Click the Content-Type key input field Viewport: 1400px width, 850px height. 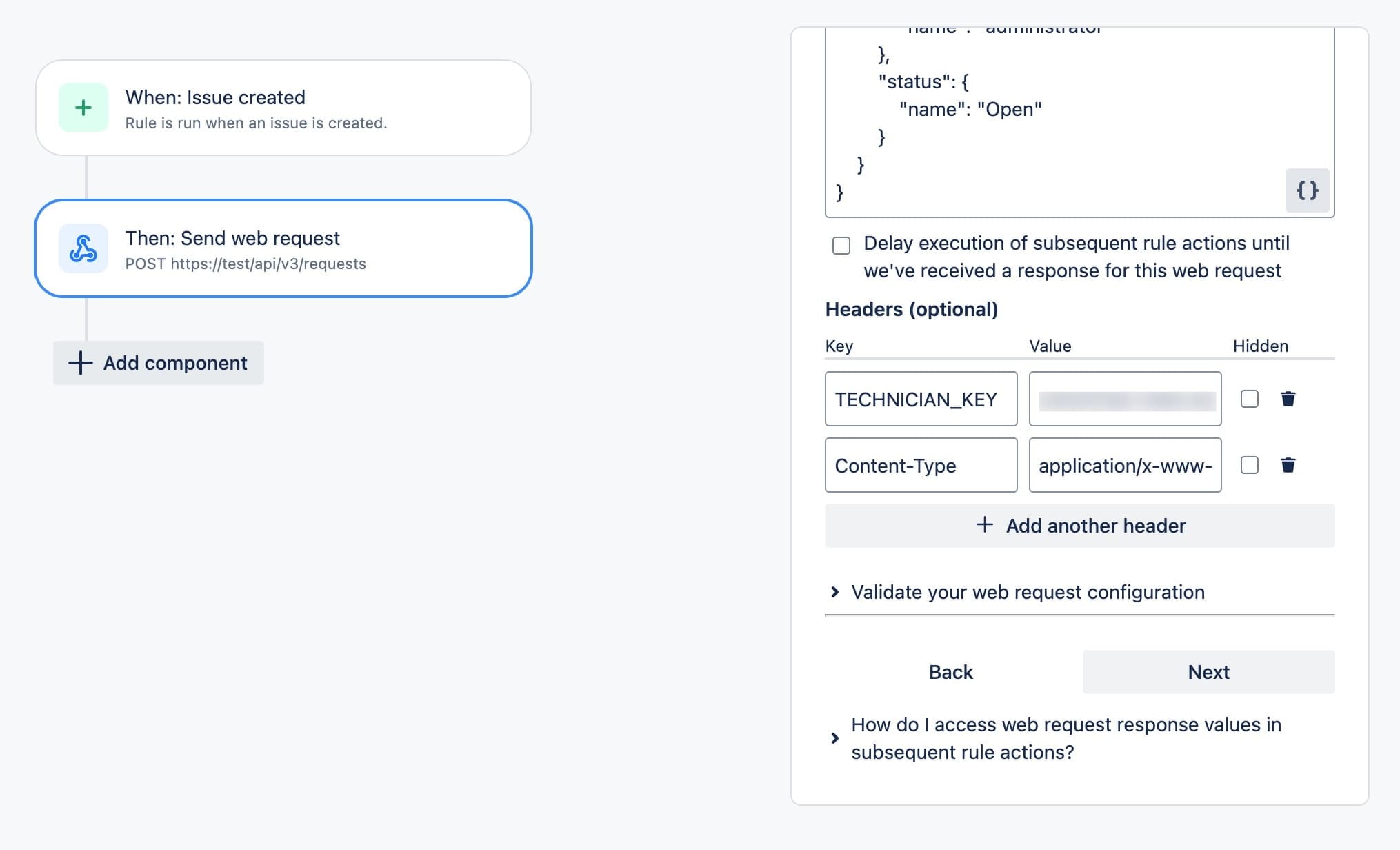921,465
